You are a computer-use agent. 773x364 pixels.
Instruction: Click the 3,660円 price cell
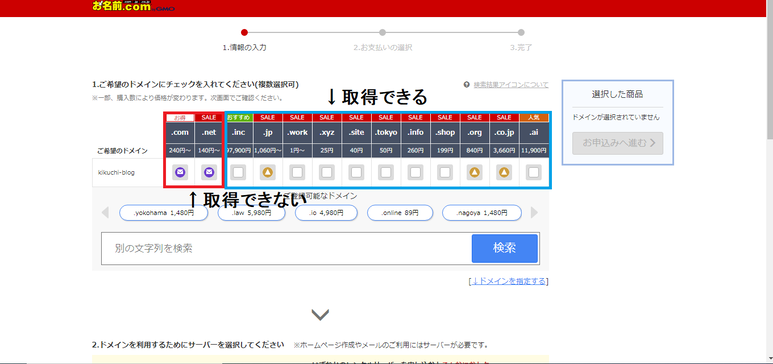(x=504, y=151)
